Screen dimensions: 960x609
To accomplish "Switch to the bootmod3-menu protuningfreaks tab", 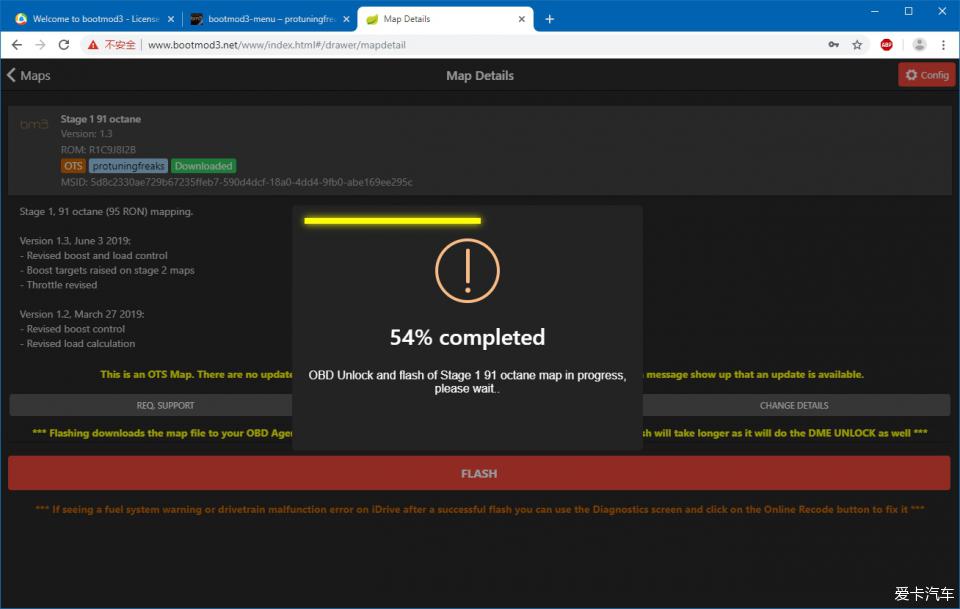I will (x=269, y=19).
